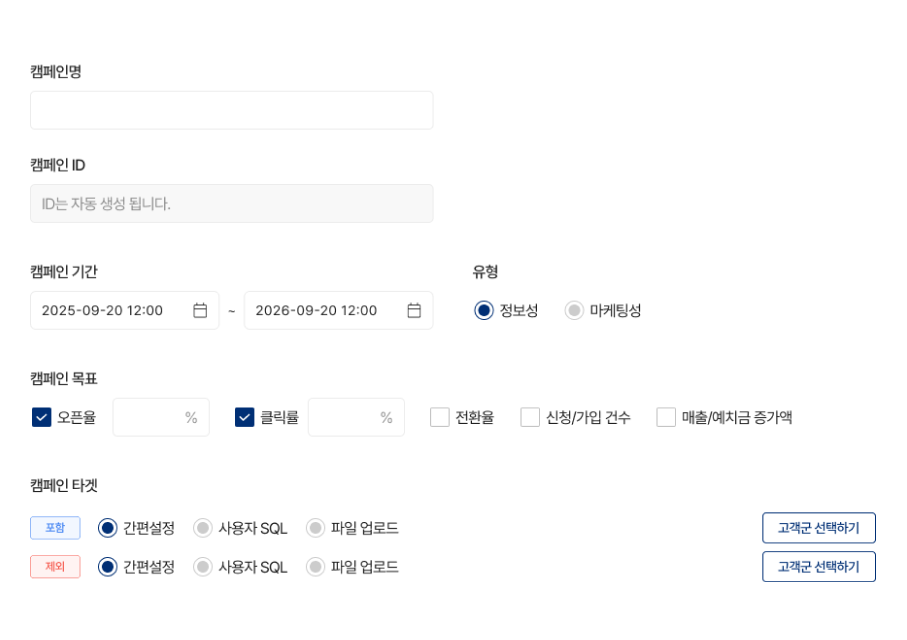Uncheck the 오픈율 checkbox

tap(40, 417)
